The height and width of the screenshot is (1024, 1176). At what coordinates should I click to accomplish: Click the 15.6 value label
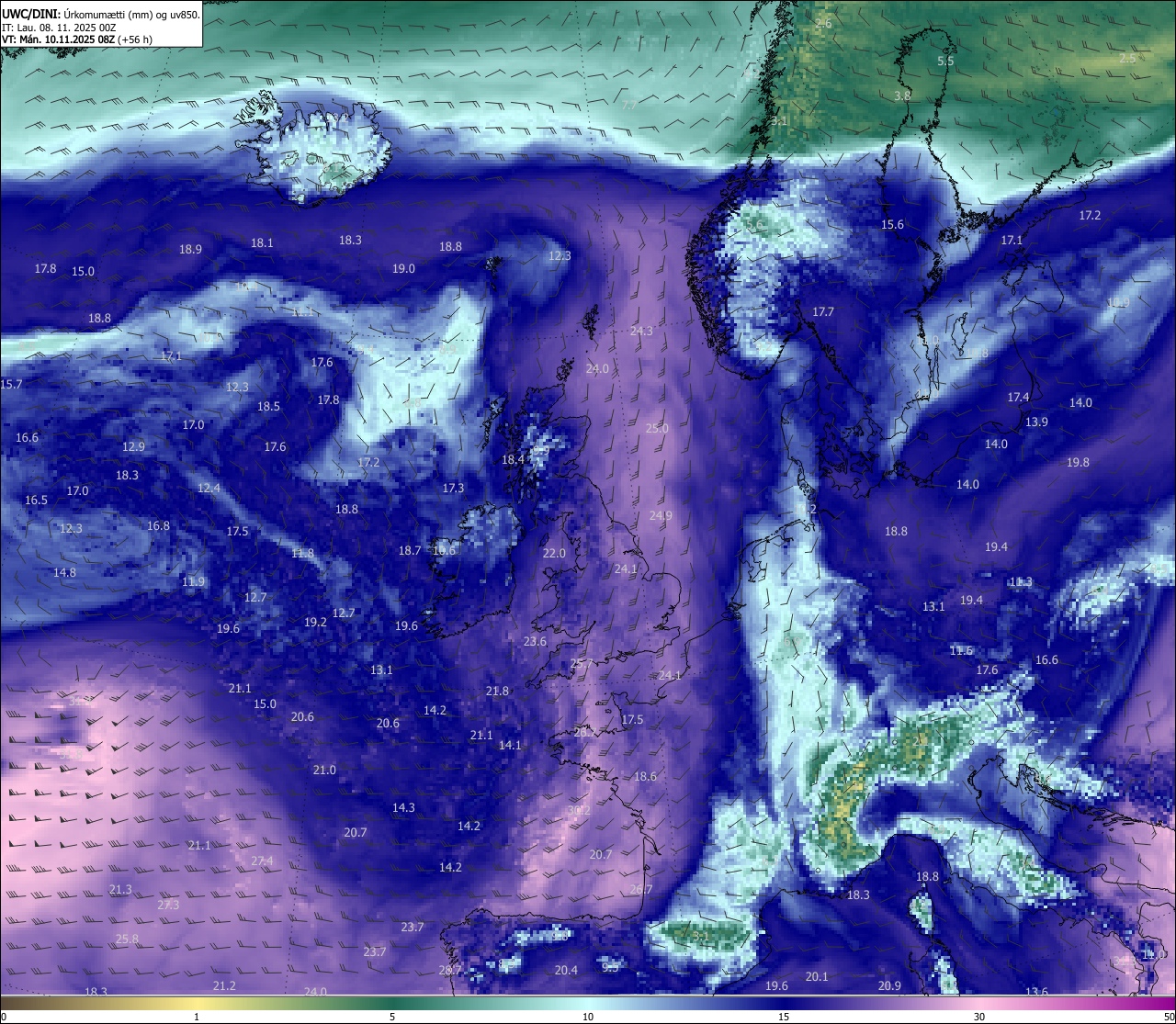tap(892, 224)
